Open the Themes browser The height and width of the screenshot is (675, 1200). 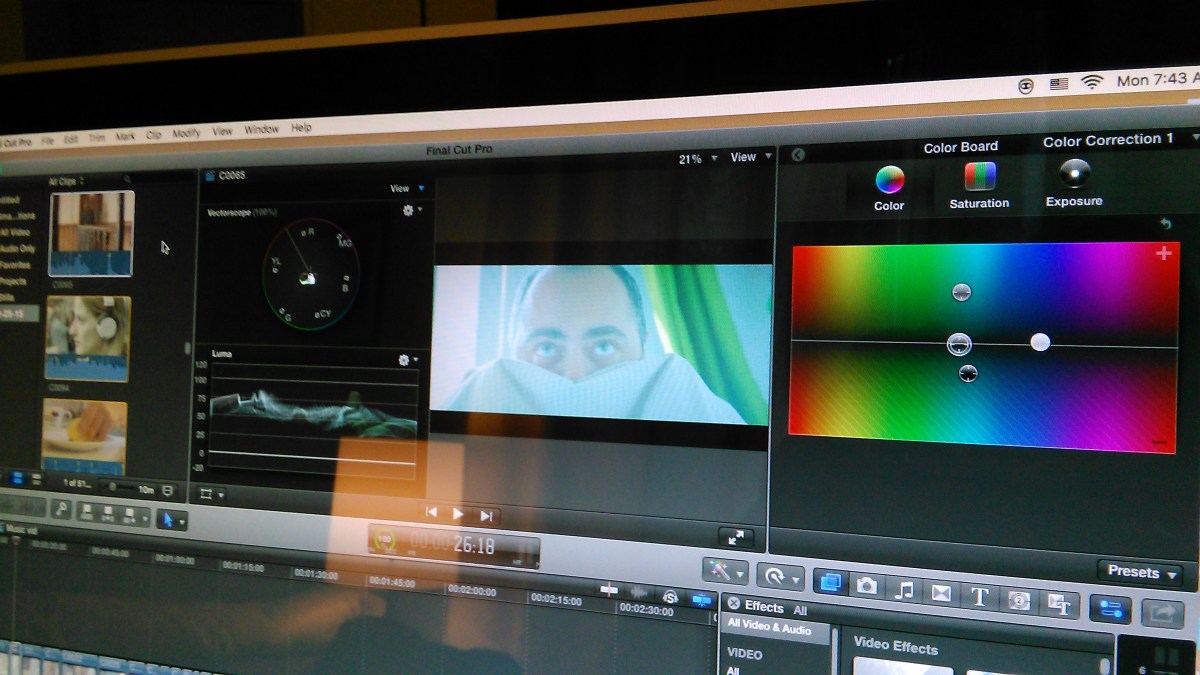[1059, 603]
